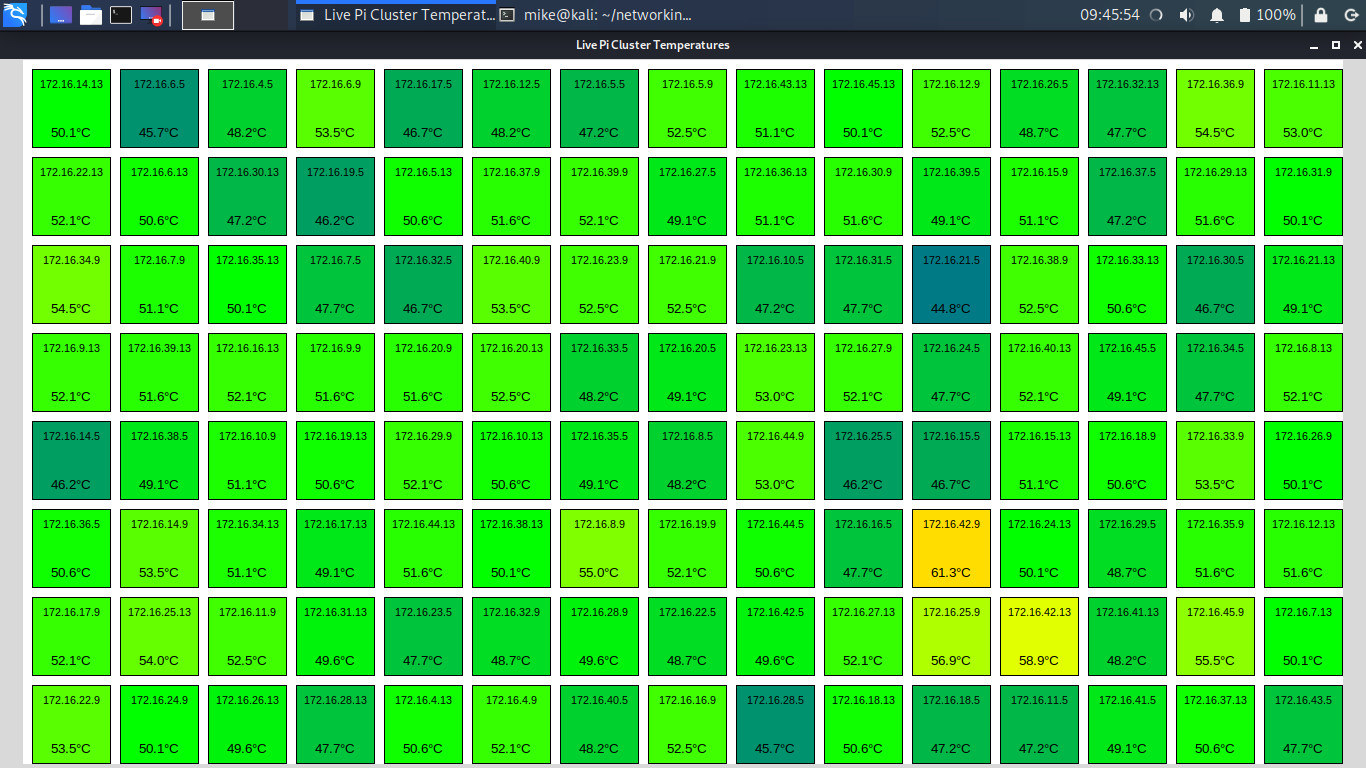Image resolution: width=1366 pixels, height=768 pixels.
Task: Open the file manager from the panel
Action: click(x=91, y=15)
